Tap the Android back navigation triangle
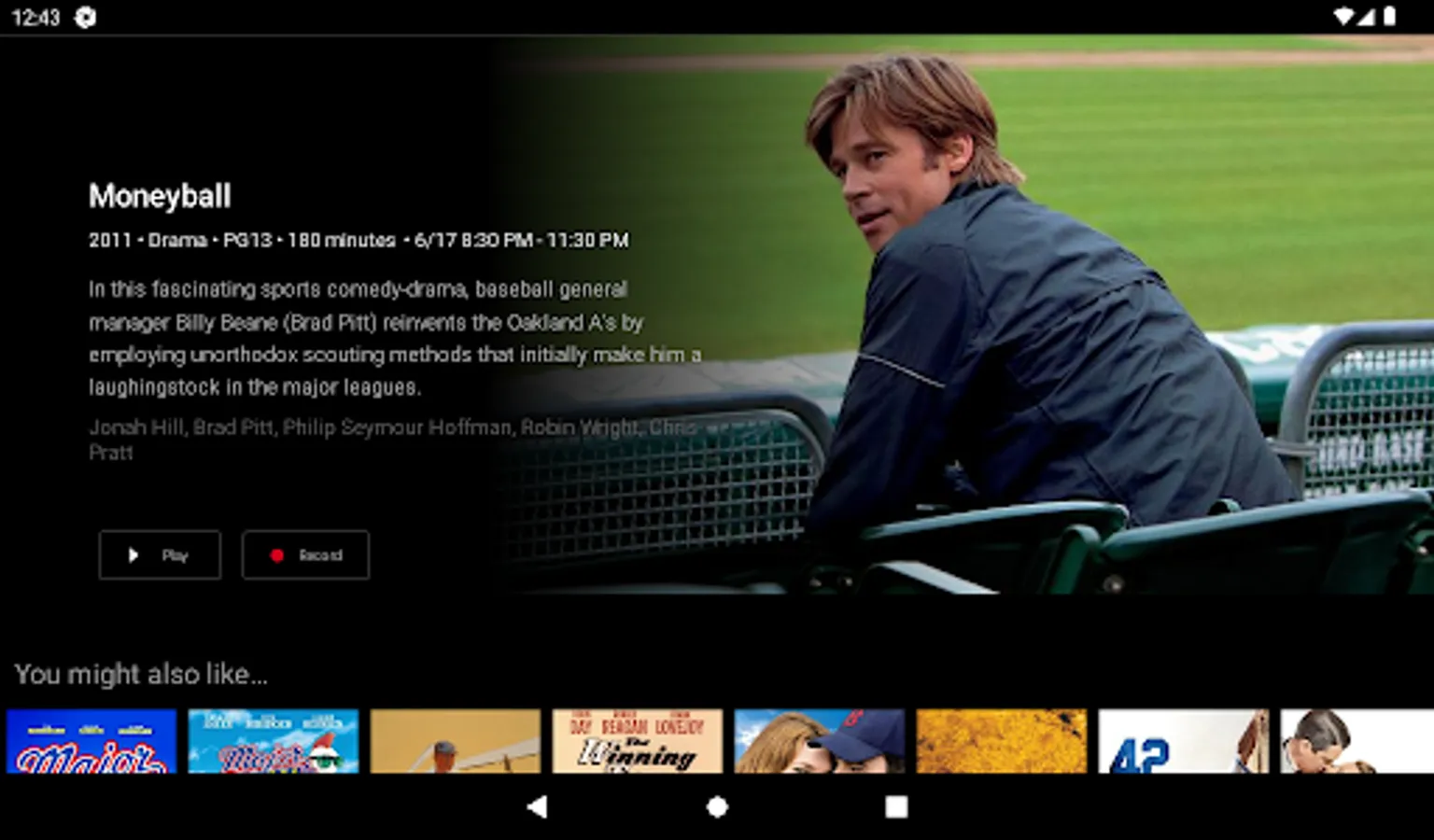The image size is (1434, 840). pos(537,806)
